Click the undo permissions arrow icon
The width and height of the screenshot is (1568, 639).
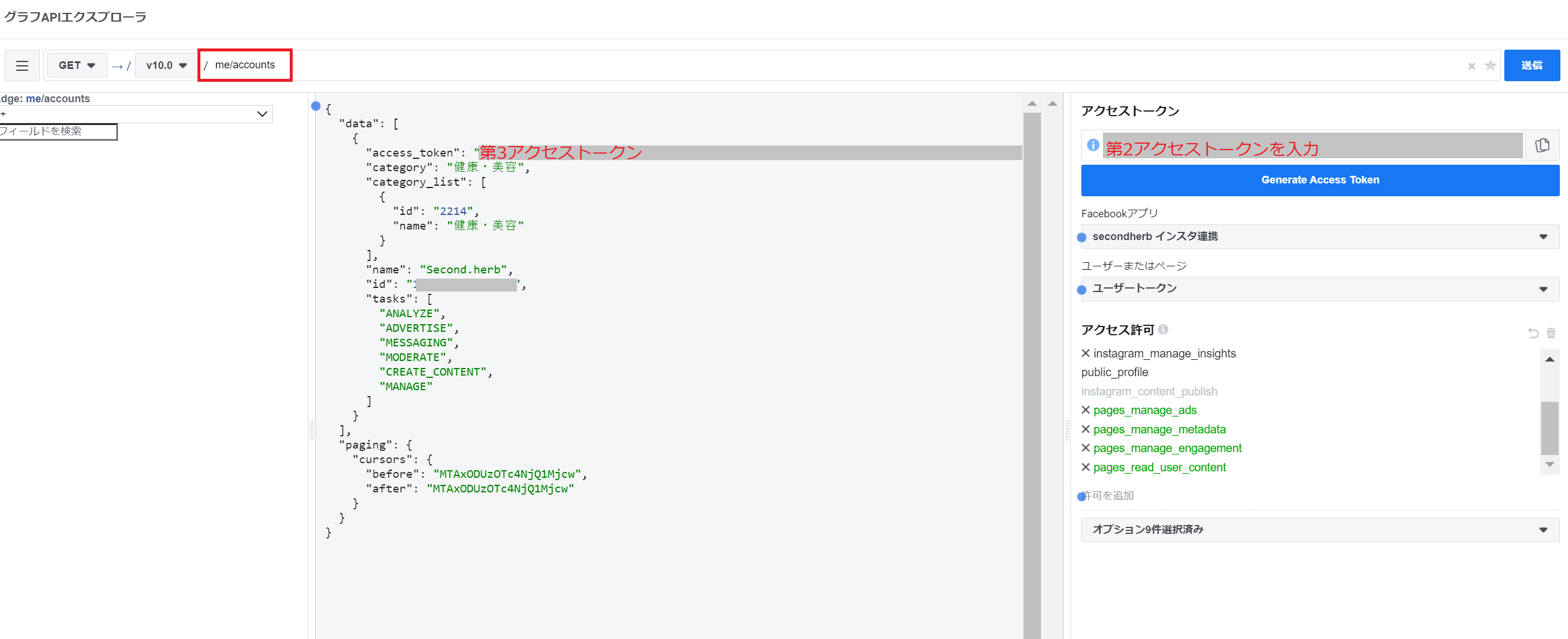tap(1533, 333)
